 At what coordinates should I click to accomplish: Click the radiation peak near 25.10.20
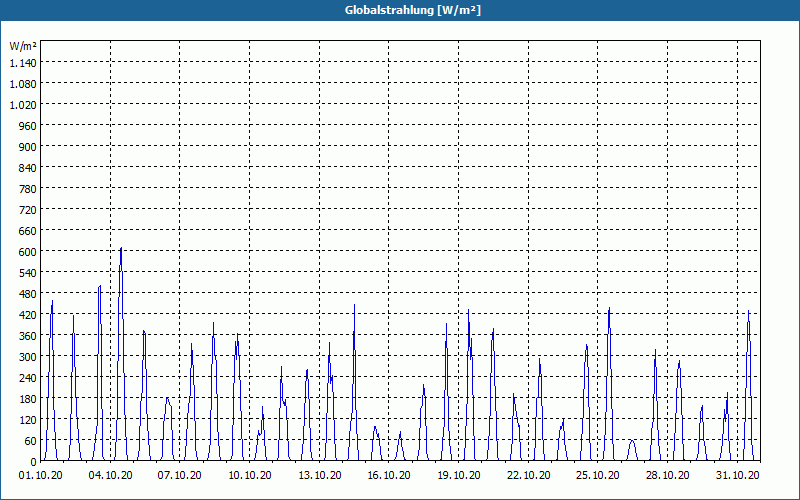click(x=609, y=309)
